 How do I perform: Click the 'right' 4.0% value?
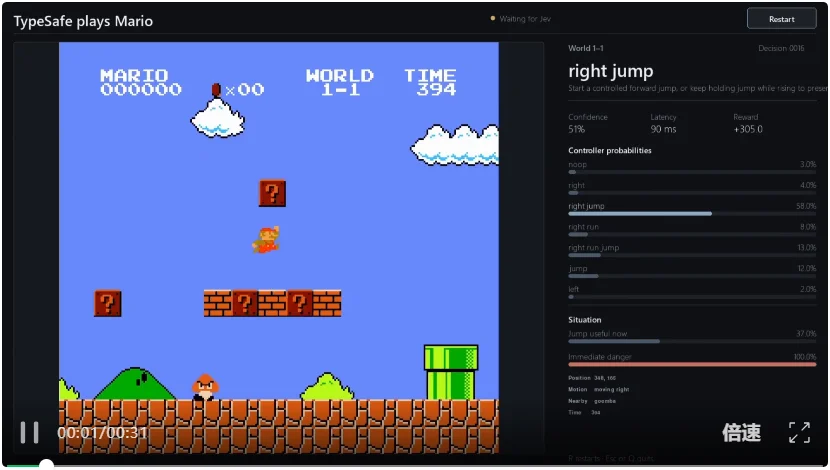808,185
